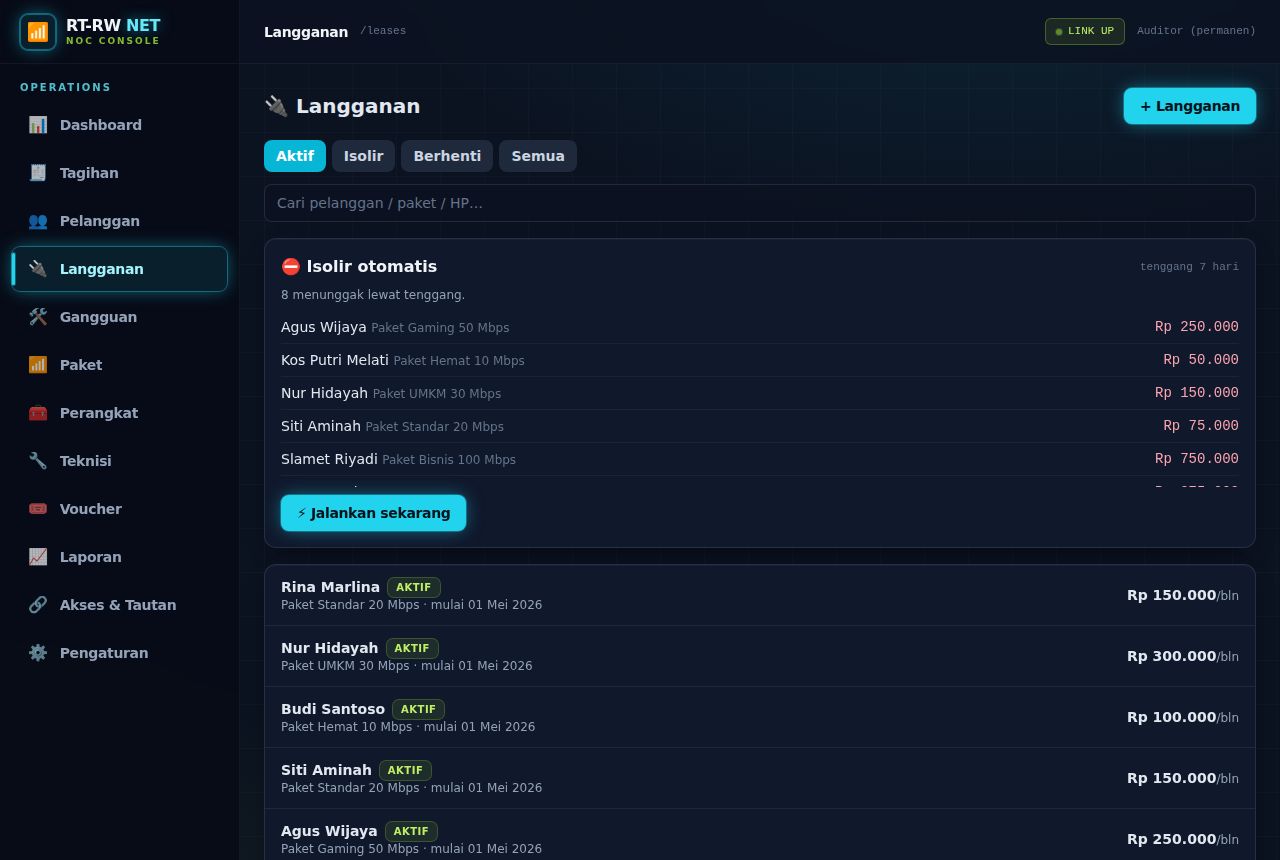Click the RT-RW NET logo icon
Image resolution: width=1280 pixels, height=860 pixels.
click(38, 32)
